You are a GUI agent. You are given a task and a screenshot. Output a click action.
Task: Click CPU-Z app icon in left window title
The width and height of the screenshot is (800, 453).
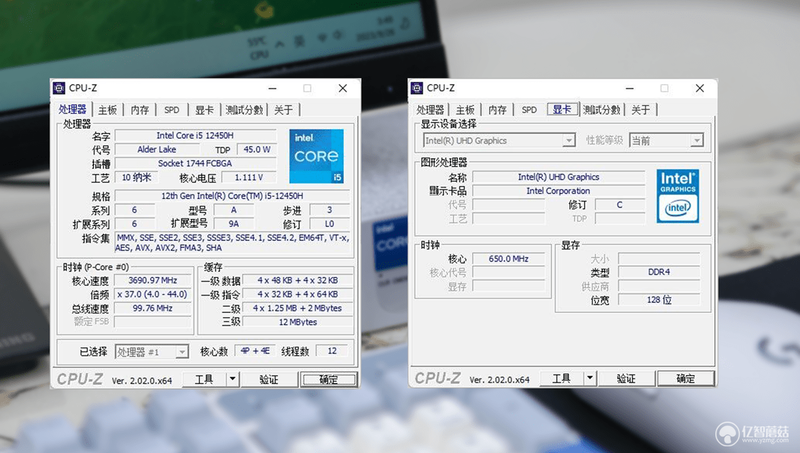coord(59,88)
